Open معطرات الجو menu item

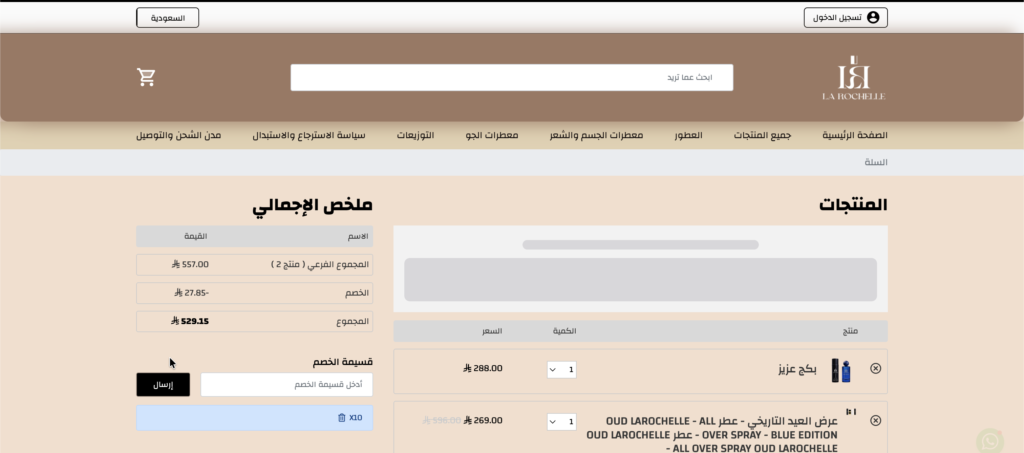click(492, 135)
